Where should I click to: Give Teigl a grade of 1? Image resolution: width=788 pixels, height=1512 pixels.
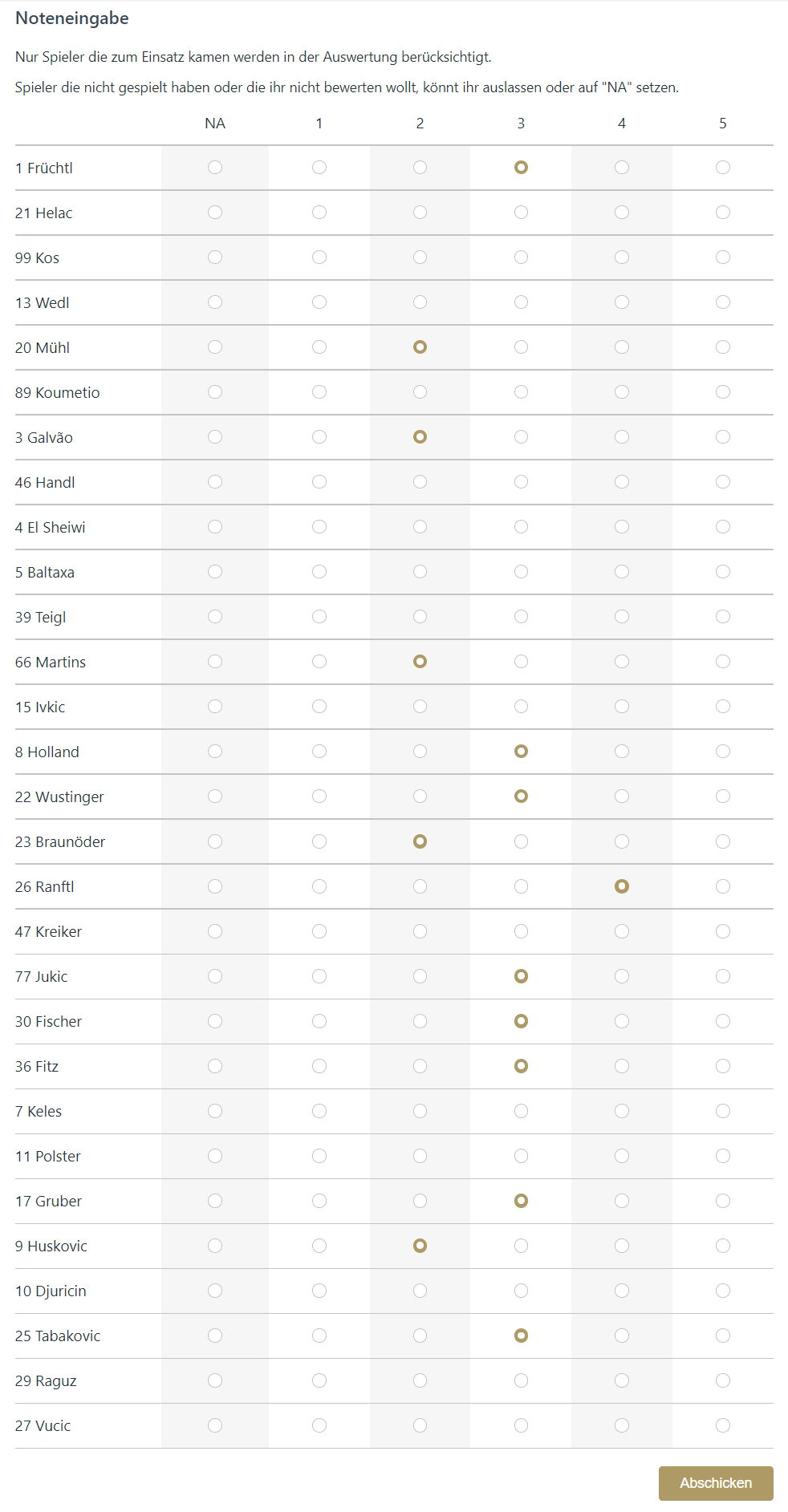click(x=319, y=617)
